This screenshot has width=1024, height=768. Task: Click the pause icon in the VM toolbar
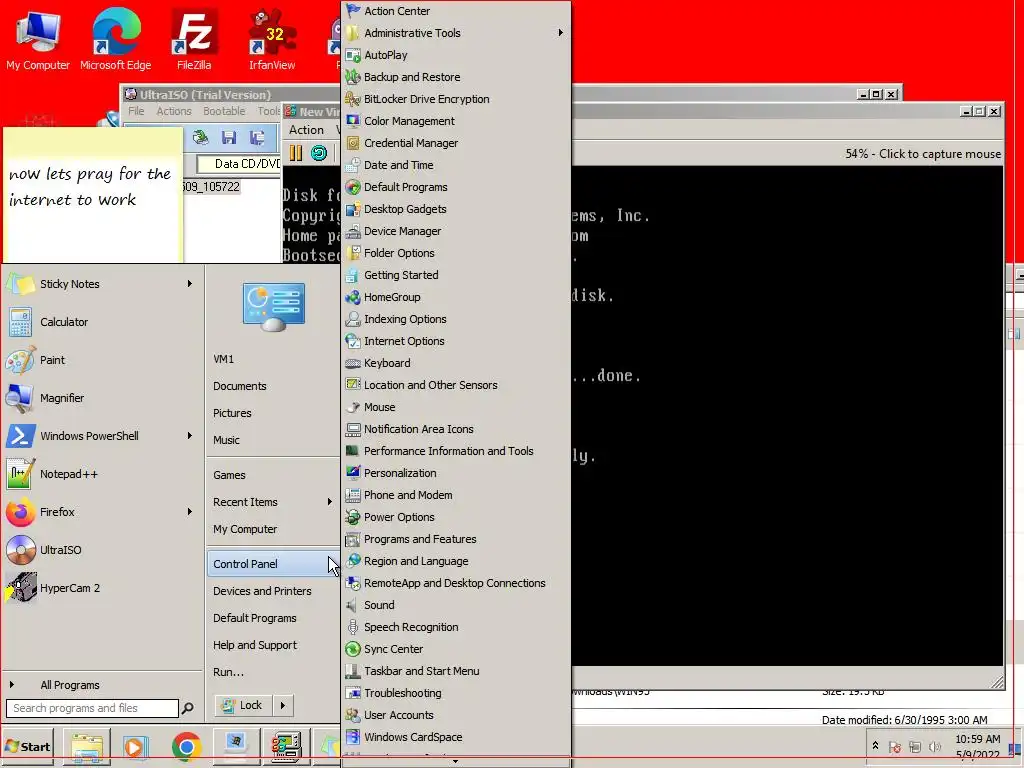[x=296, y=153]
